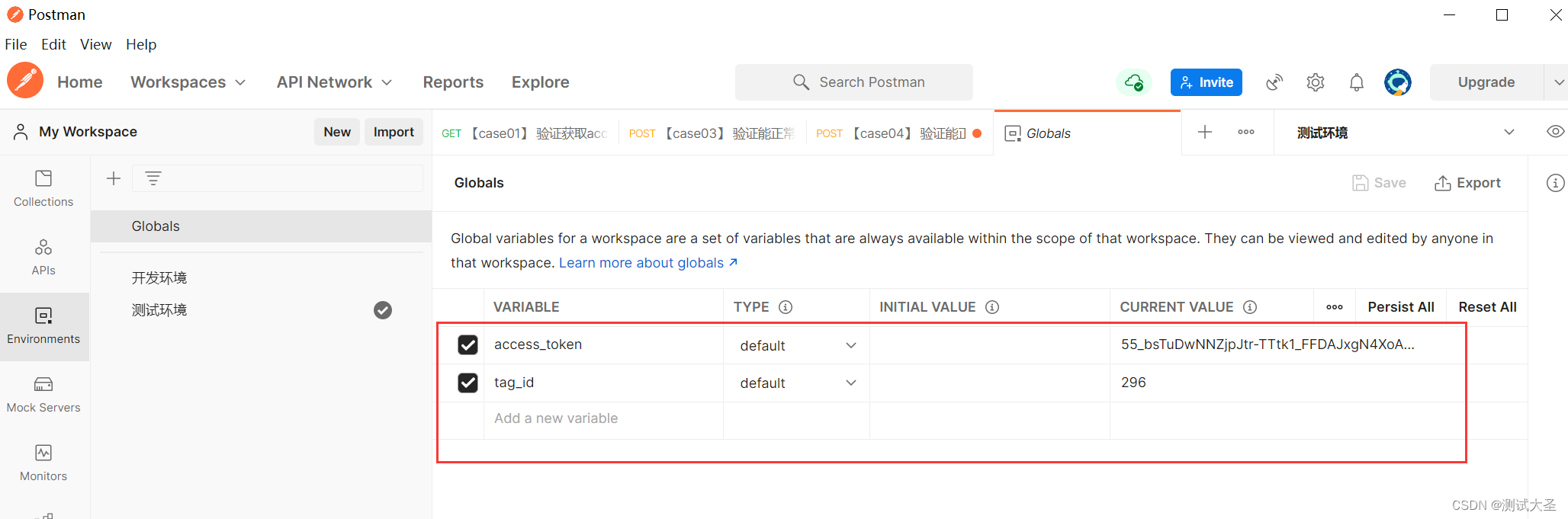
Task: Open the File menu
Action: pyautogui.click(x=16, y=44)
